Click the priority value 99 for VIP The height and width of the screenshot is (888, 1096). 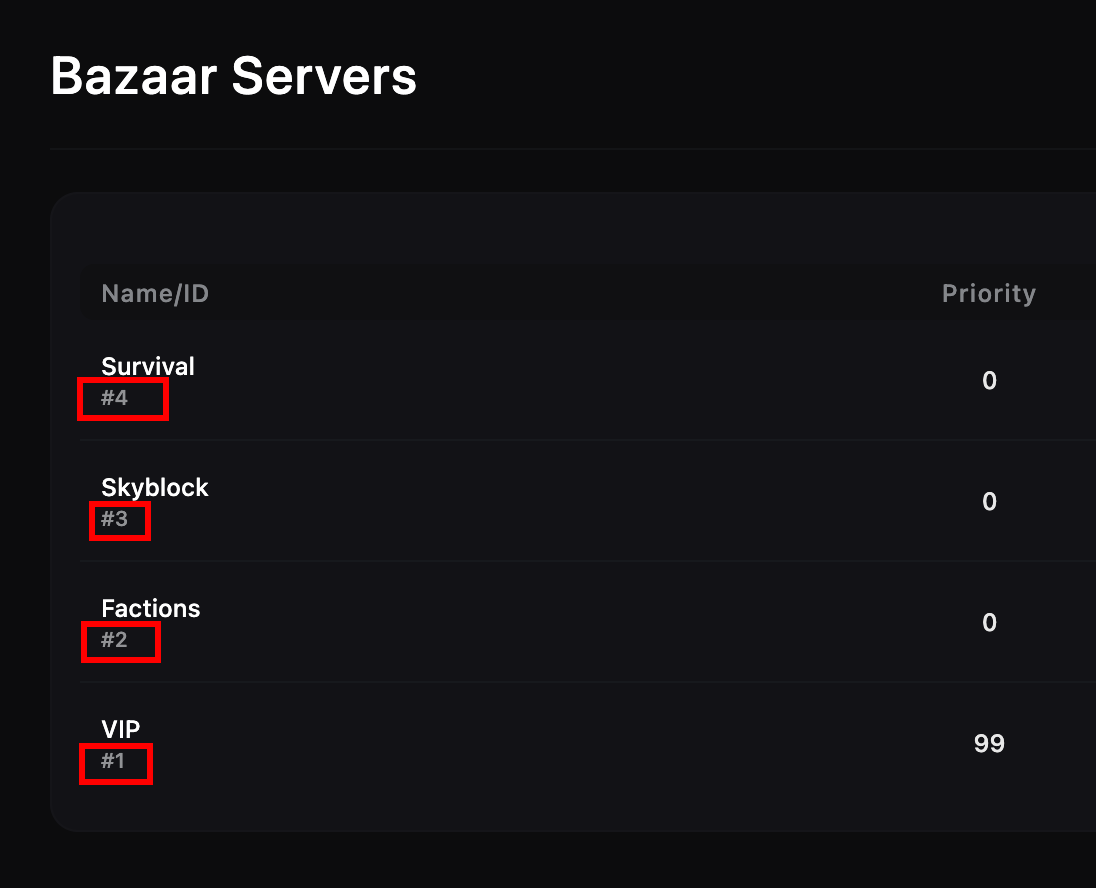click(x=989, y=743)
